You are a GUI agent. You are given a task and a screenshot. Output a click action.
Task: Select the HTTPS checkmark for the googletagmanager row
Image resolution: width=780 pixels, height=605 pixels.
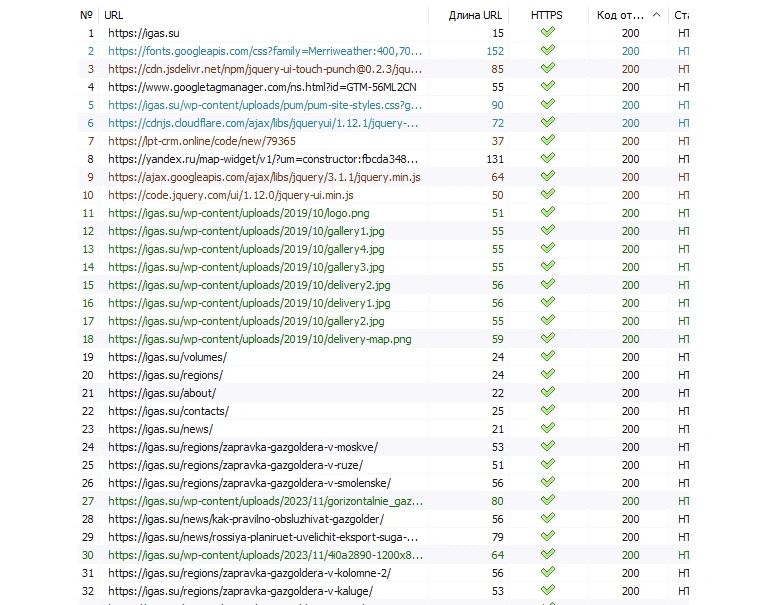coord(548,86)
